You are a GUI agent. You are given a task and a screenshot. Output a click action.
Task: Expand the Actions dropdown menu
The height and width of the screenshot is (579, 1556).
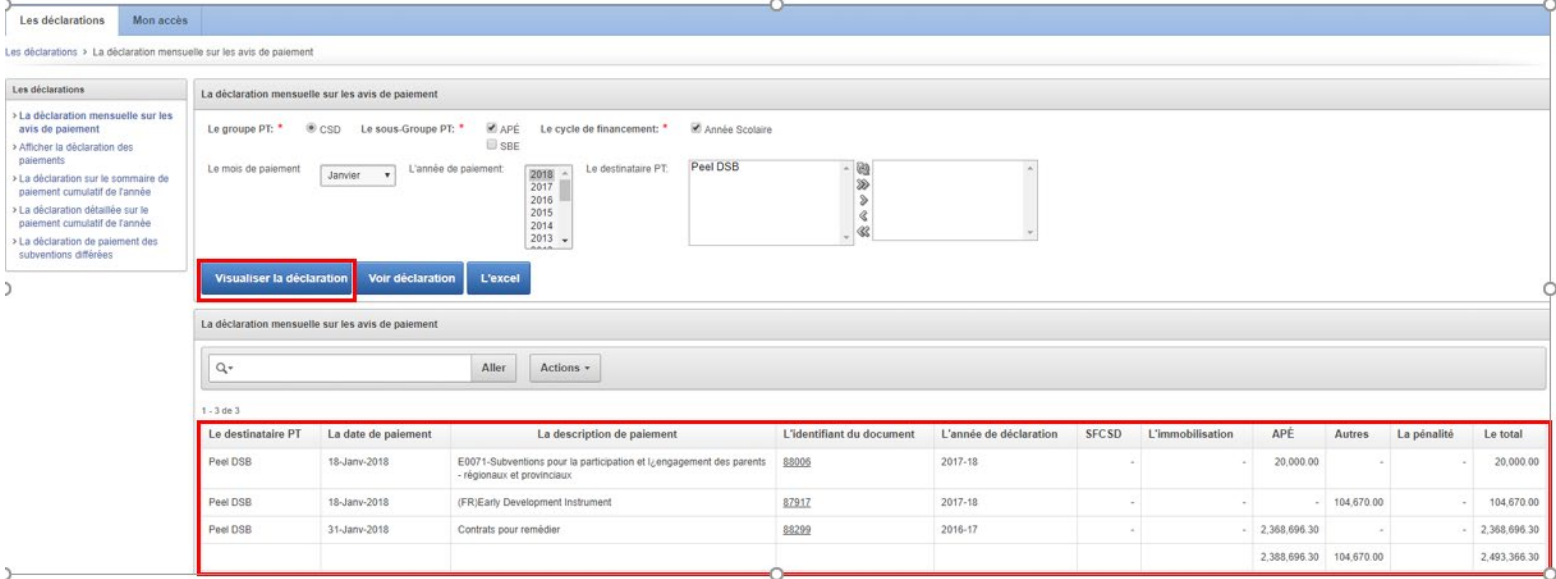click(565, 368)
